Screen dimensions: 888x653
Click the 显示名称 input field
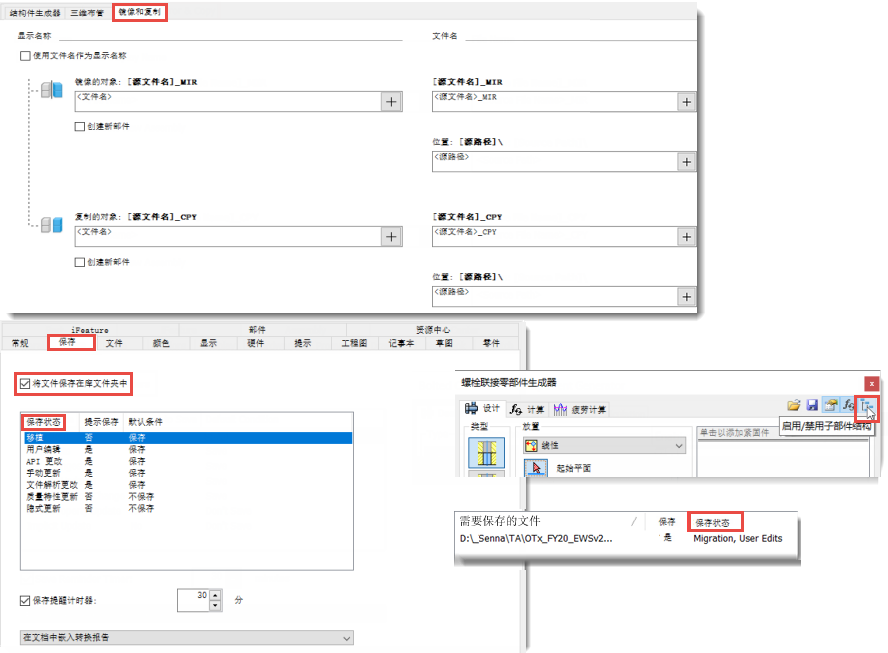230,36
